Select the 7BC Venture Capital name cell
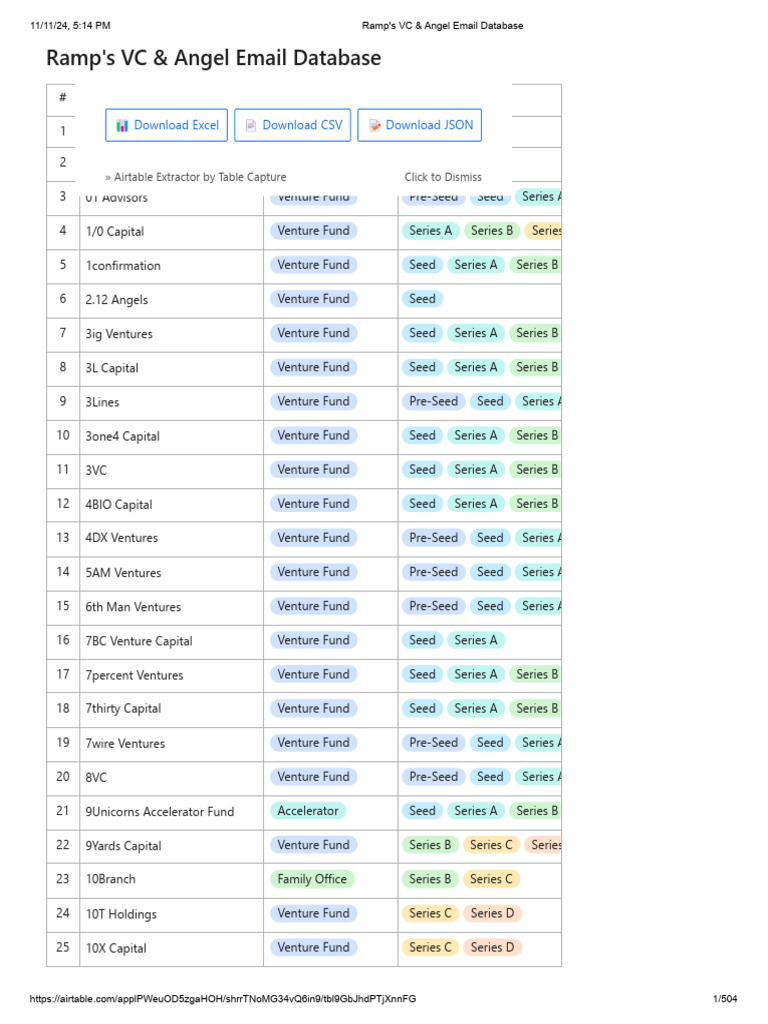Screen dimensions: 768x1024 tap(139, 641)
